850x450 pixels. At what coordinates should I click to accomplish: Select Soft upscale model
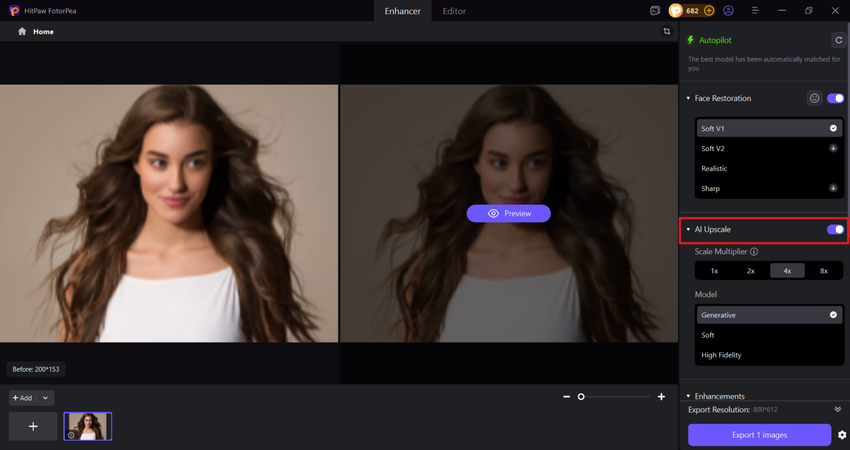click(769, 335)
